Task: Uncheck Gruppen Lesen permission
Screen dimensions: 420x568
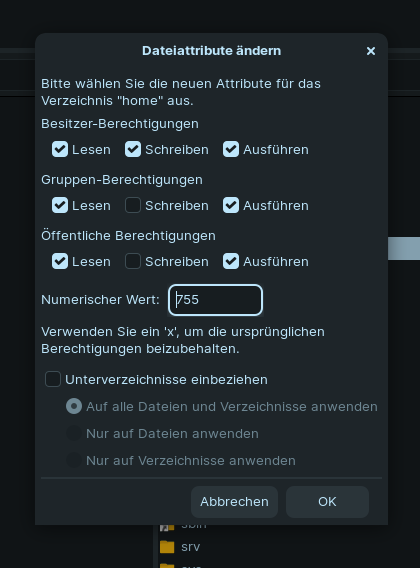Action: tap(60, 205)
